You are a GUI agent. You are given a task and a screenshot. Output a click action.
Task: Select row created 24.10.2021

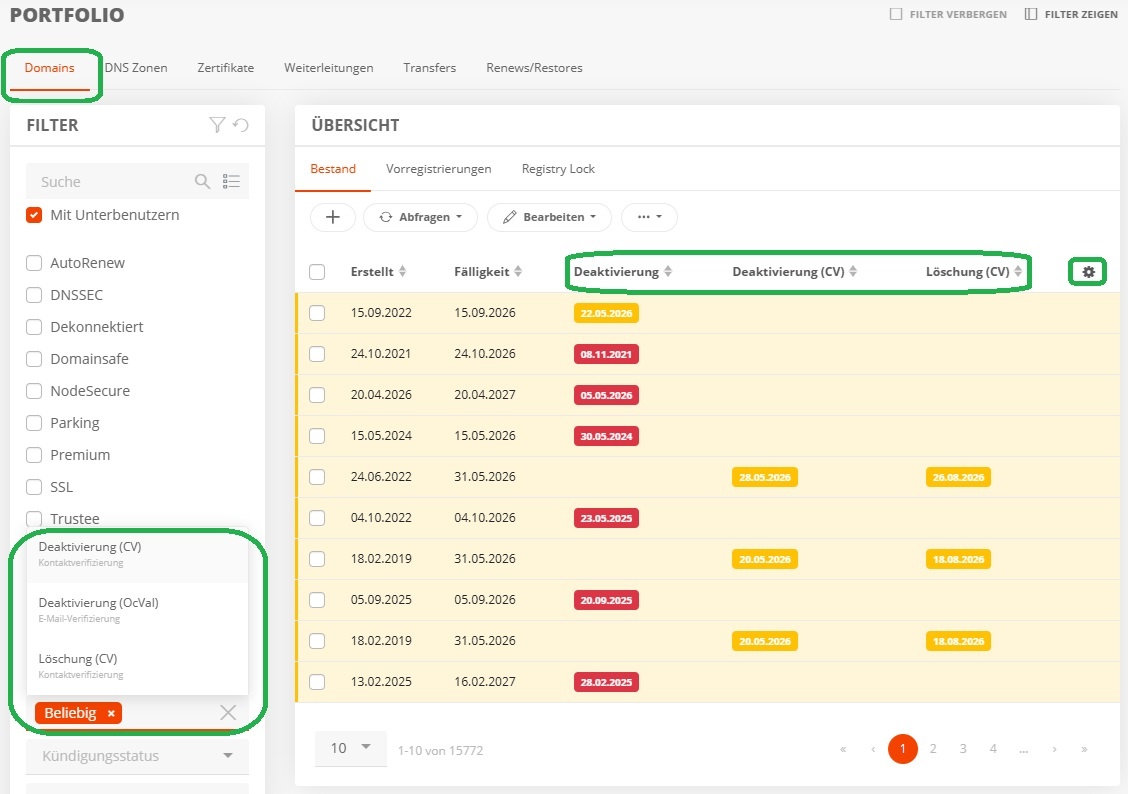(x=317, y=354)
